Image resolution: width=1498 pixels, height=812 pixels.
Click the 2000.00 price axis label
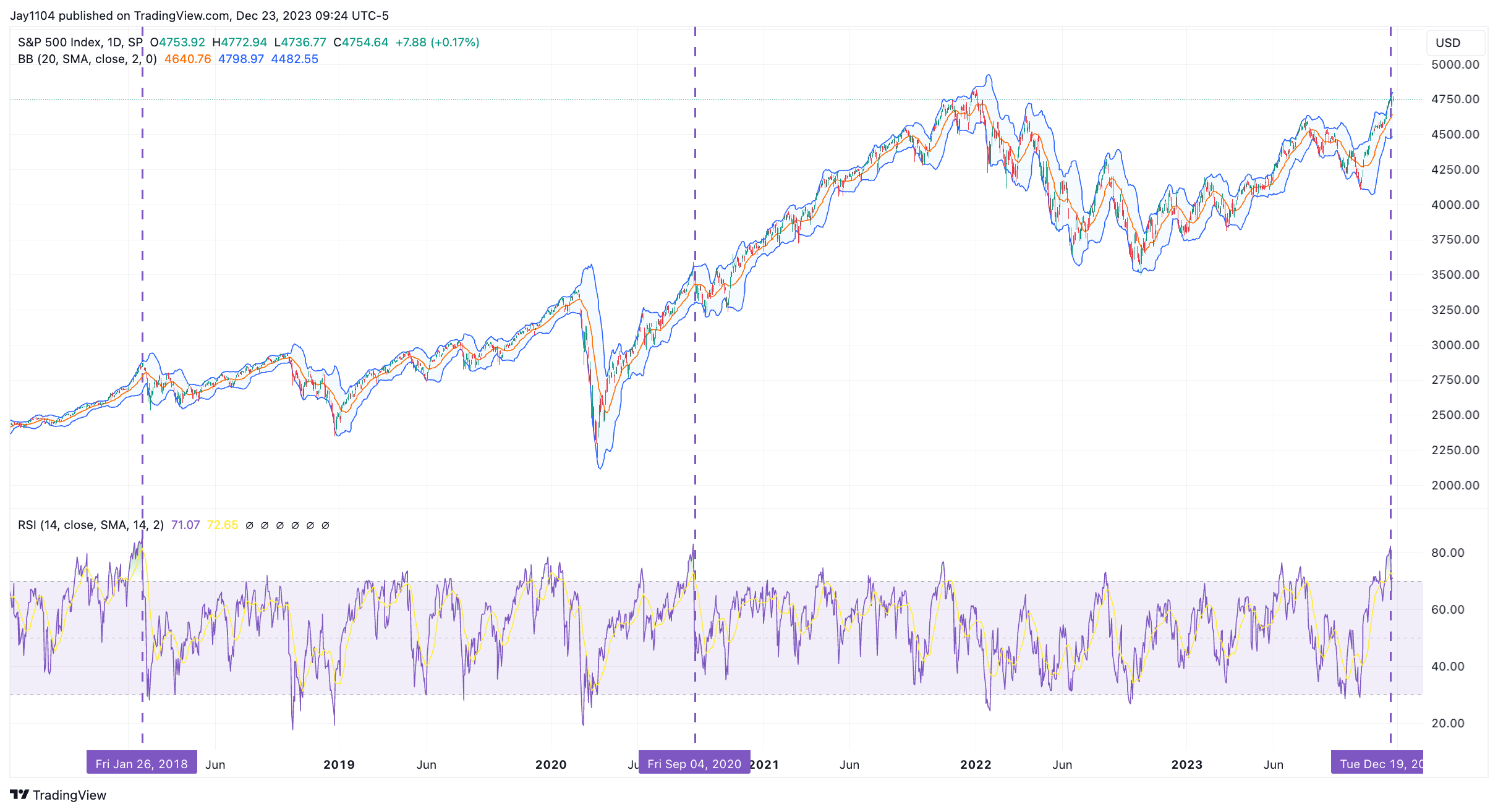pos(1455,485)
